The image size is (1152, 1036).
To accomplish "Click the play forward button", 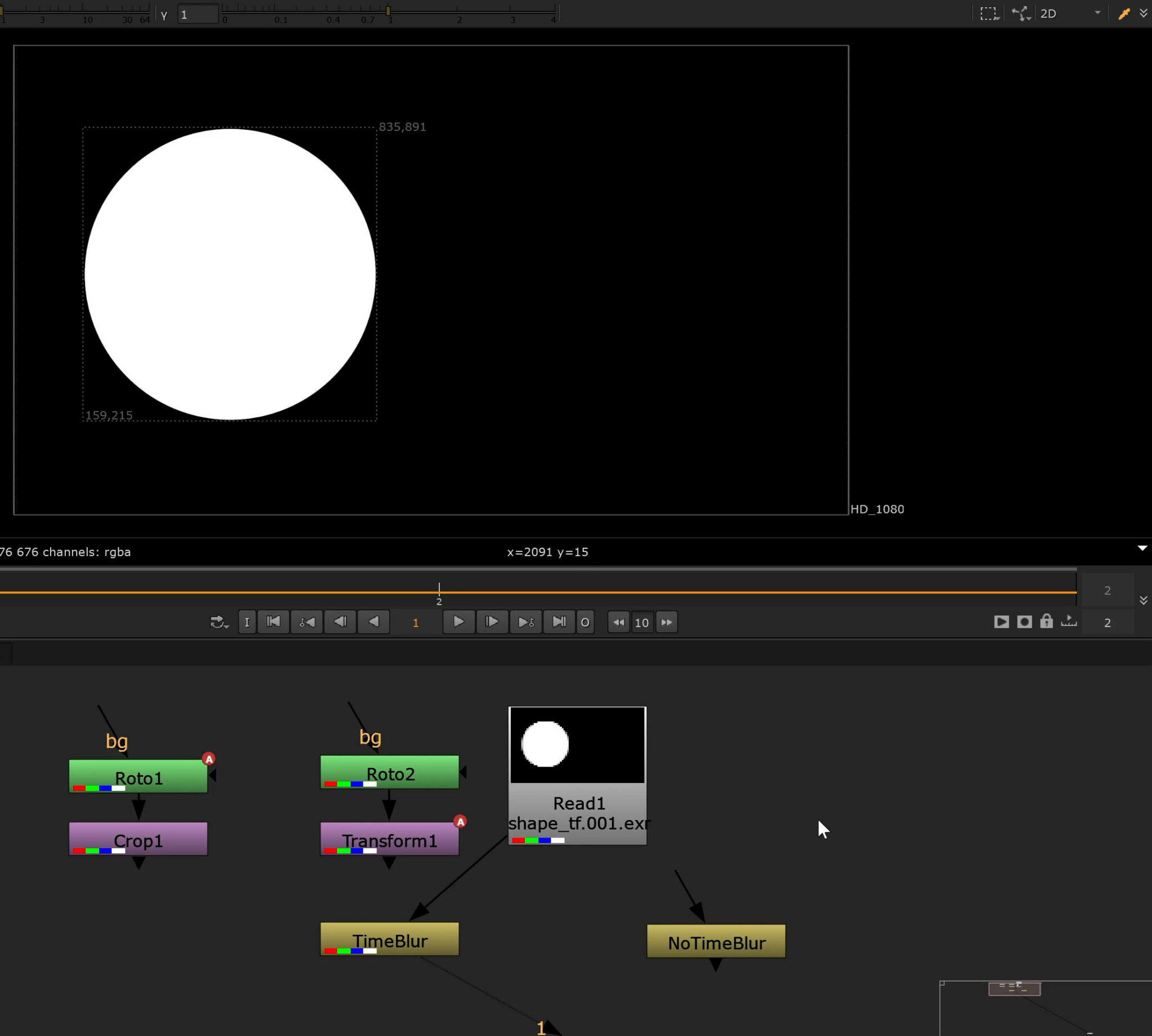I will point(458,621).
